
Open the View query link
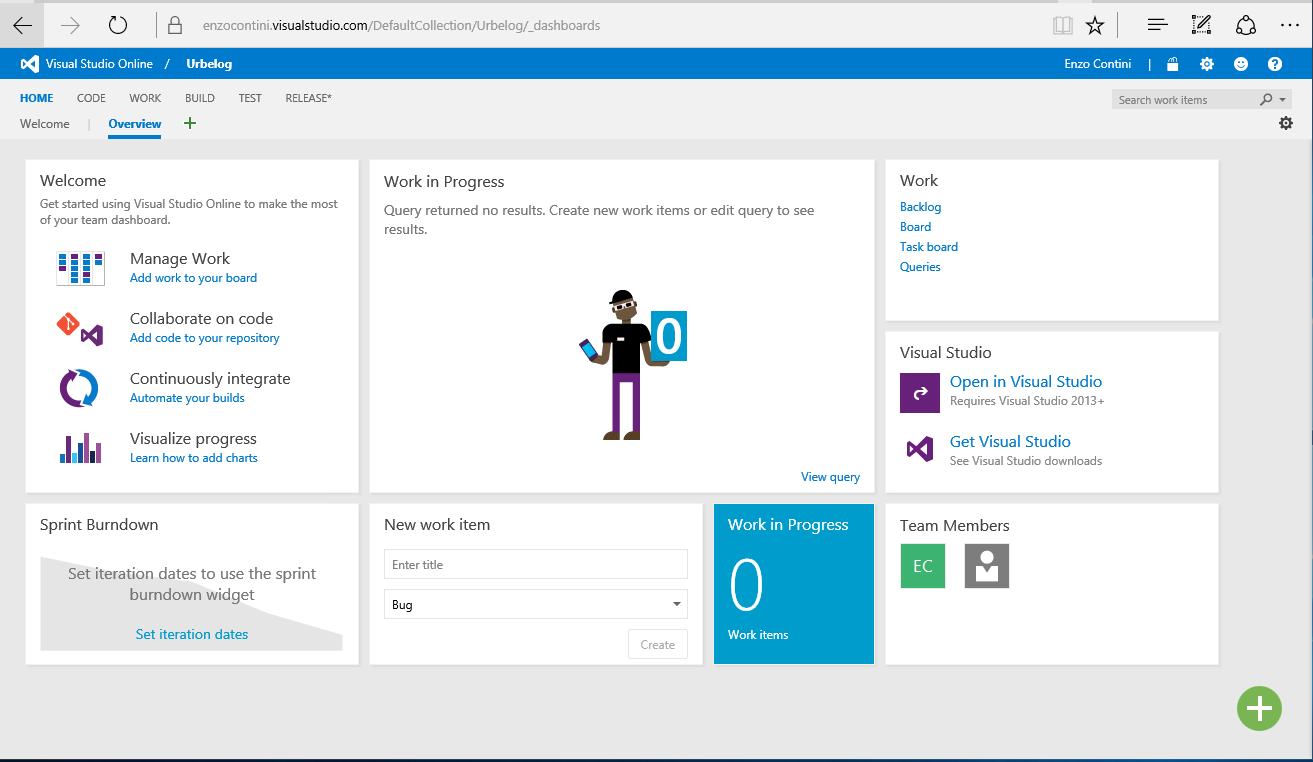tap(830, 476)
